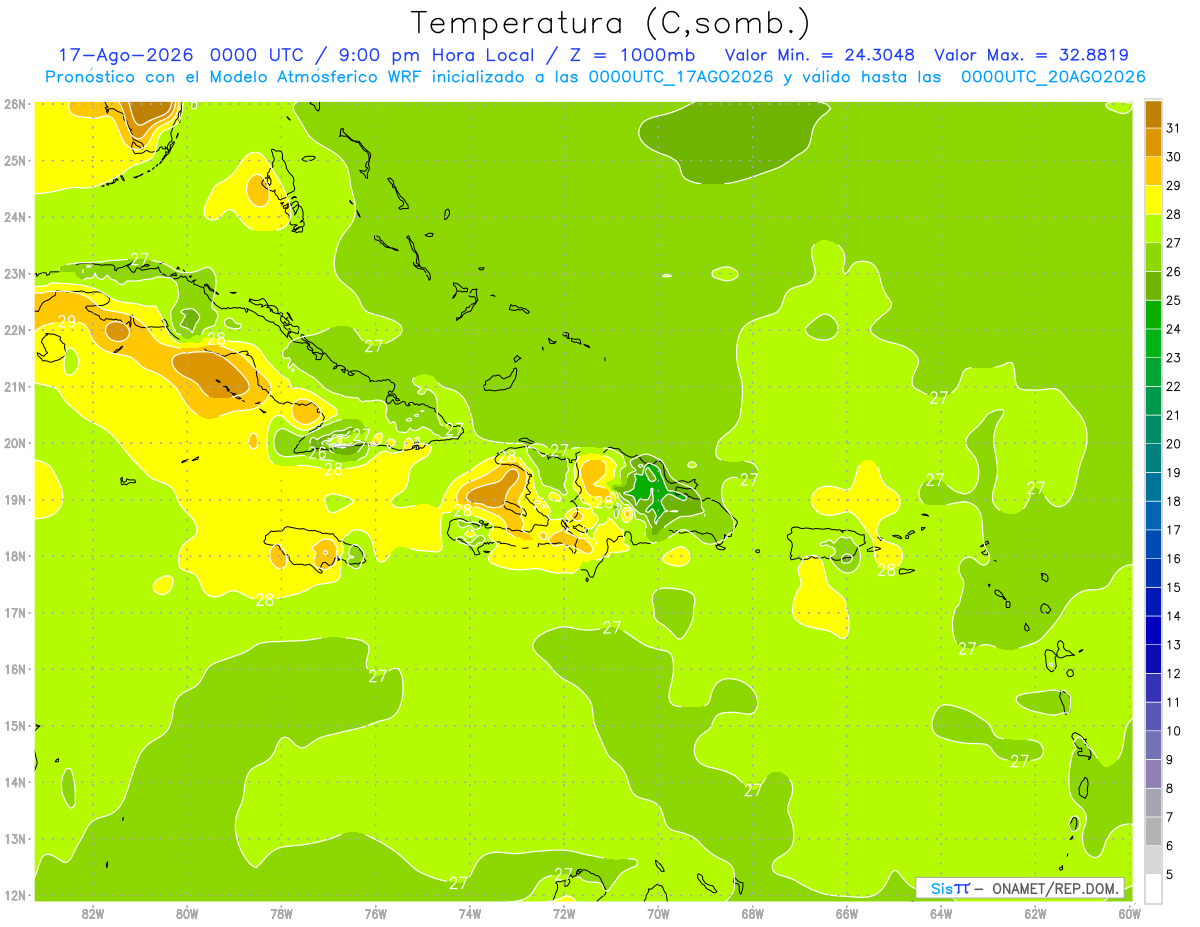Click the colorbar segment between 26 and 27
Screen dimensions: 1200x927
tap(1153, 257)
